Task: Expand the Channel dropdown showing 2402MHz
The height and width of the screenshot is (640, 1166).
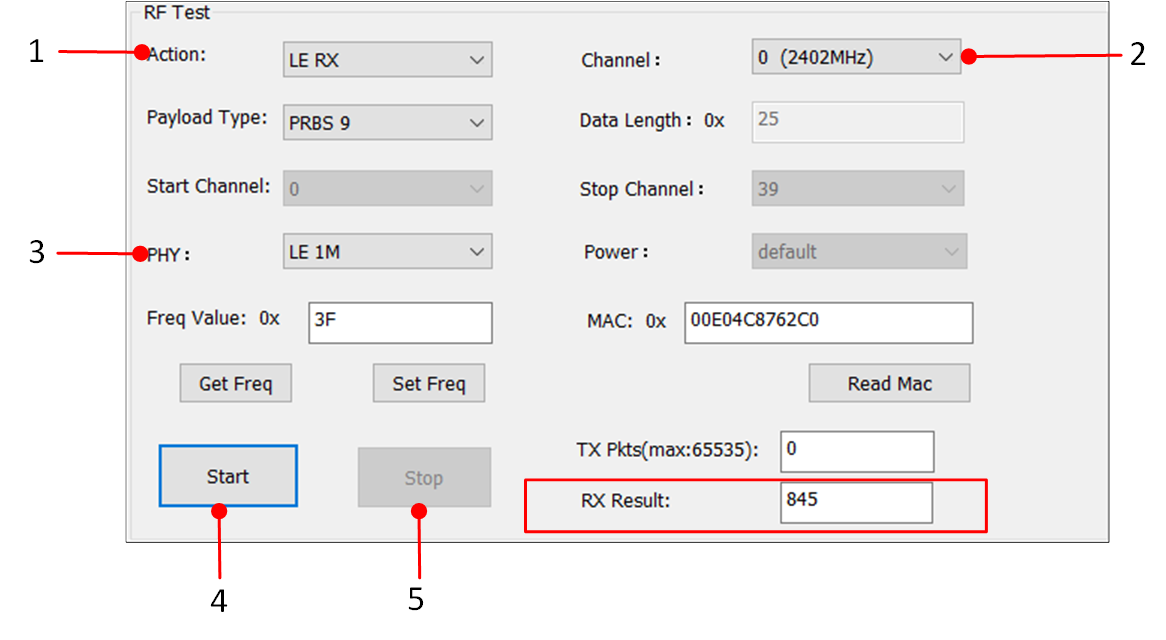Action: pos(855,58)
